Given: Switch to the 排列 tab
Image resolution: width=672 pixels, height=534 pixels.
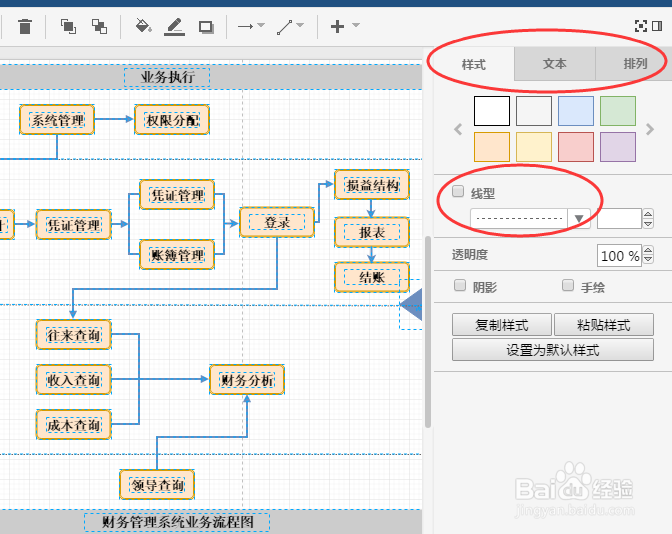Looking at the screenshot, I should coord(634,64).
